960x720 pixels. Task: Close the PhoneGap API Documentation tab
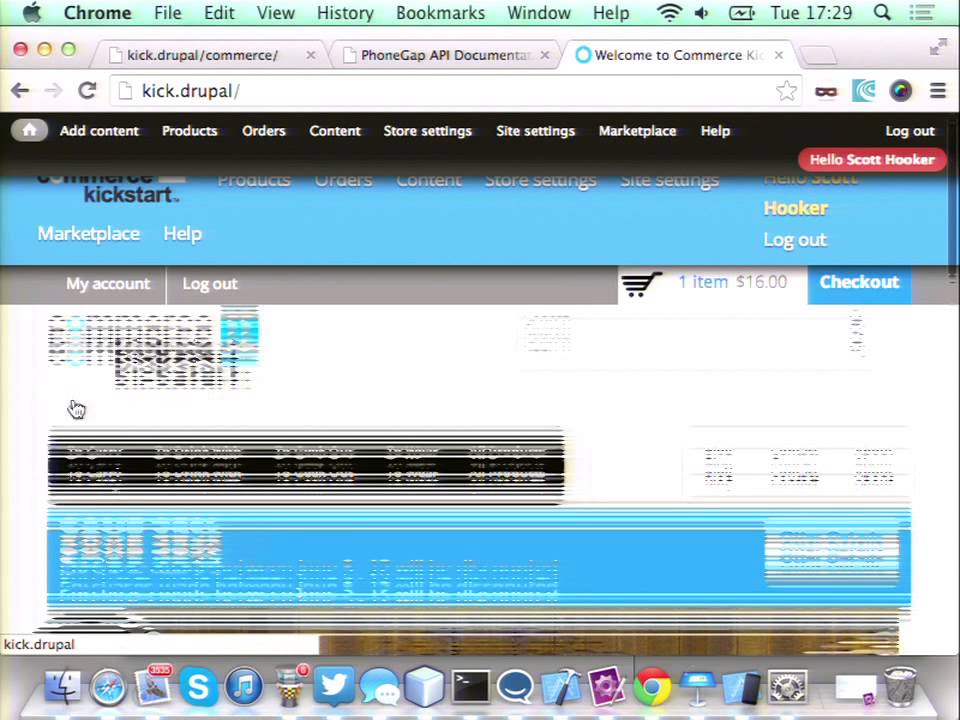pos(544,55)
